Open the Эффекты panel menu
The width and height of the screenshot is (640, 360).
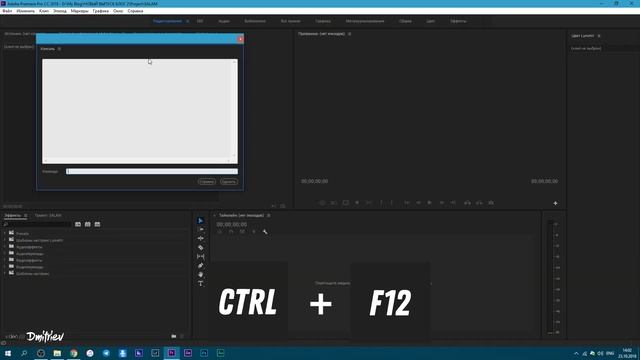(26, 216)
